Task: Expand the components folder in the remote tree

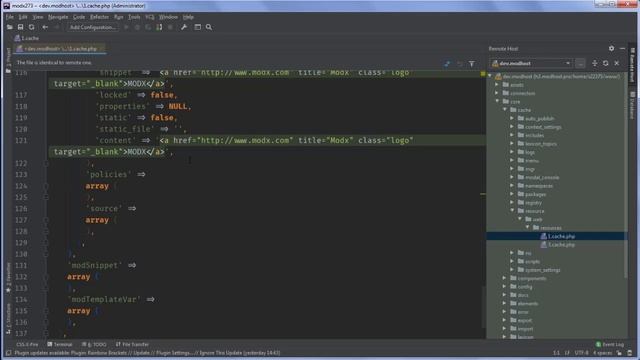Action: [504, 278]
